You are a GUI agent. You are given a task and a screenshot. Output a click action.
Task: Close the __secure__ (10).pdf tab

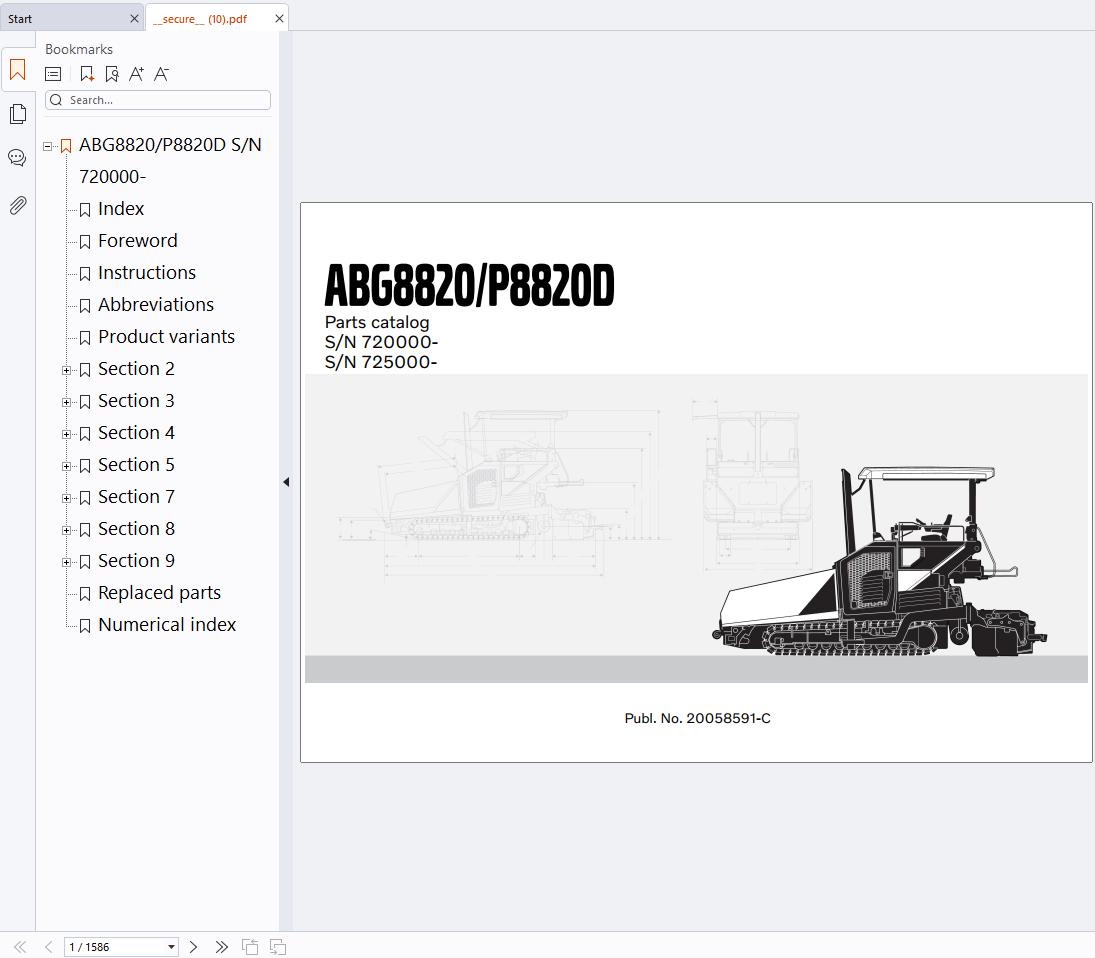point(279,19)
